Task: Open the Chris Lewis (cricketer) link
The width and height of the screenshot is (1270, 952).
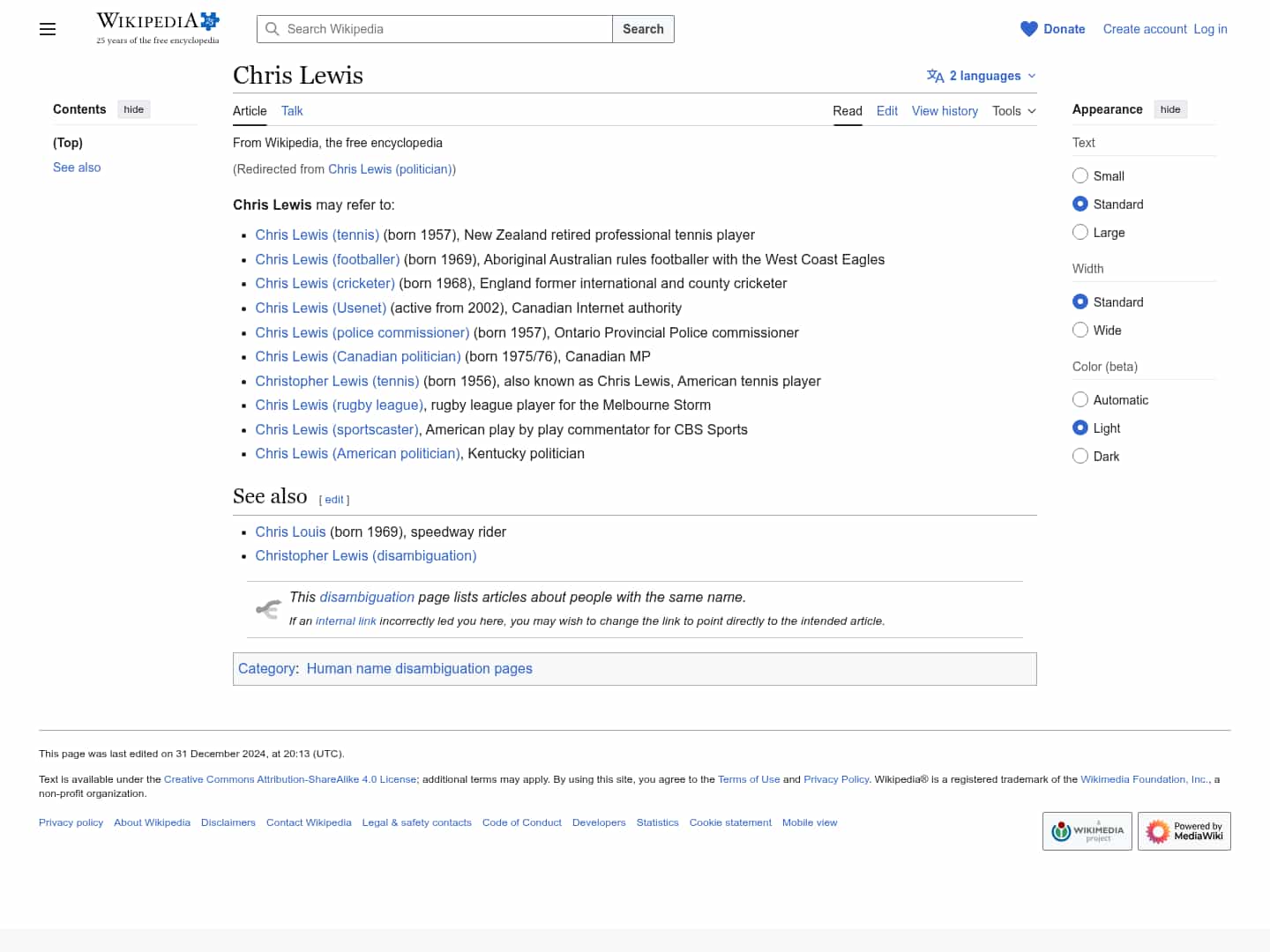Action: 325,283
